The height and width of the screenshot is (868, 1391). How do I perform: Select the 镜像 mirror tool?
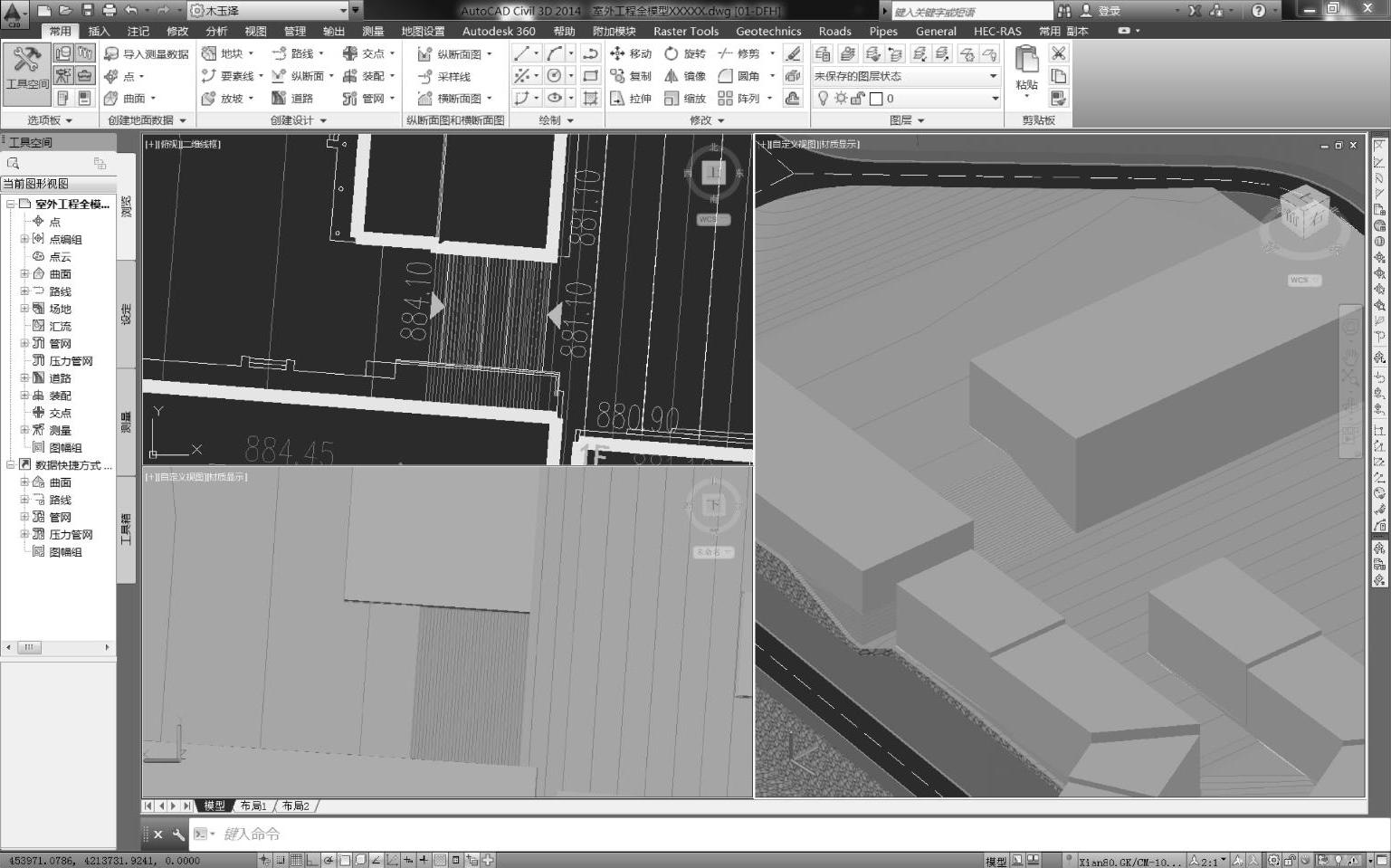(685, 76)
